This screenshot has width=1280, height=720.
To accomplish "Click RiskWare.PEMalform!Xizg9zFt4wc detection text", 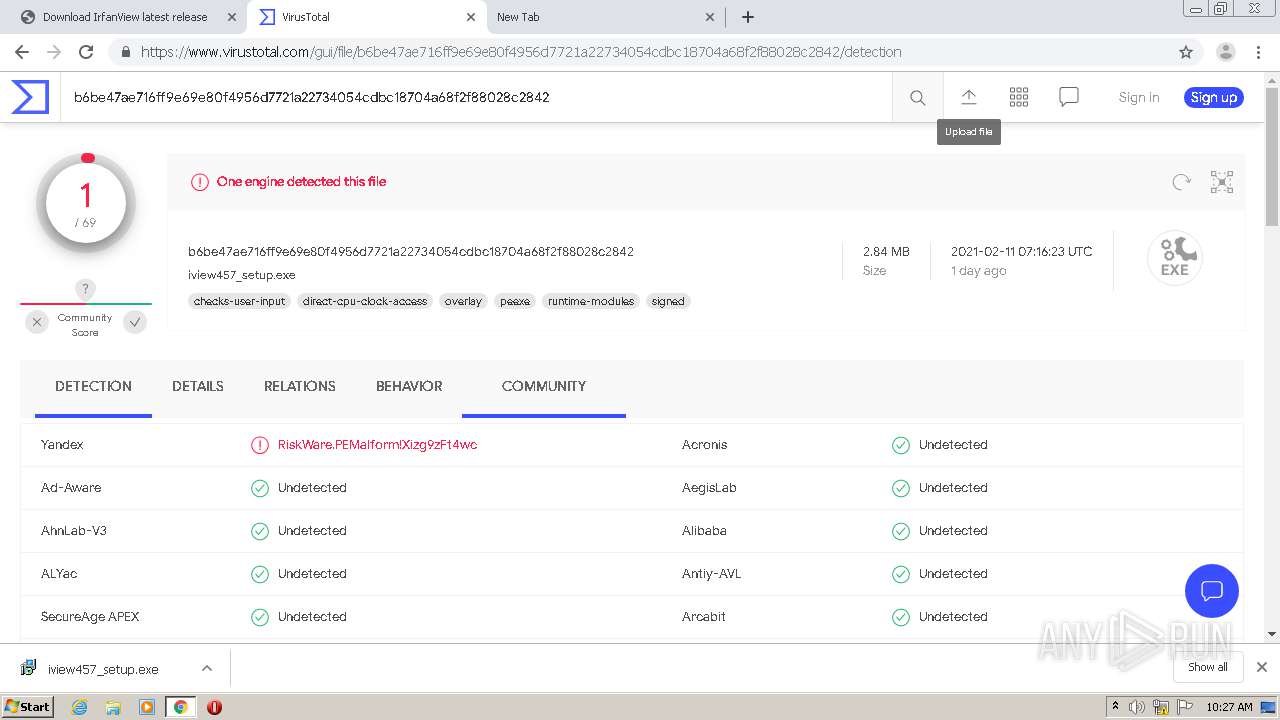I will point(377,445).
